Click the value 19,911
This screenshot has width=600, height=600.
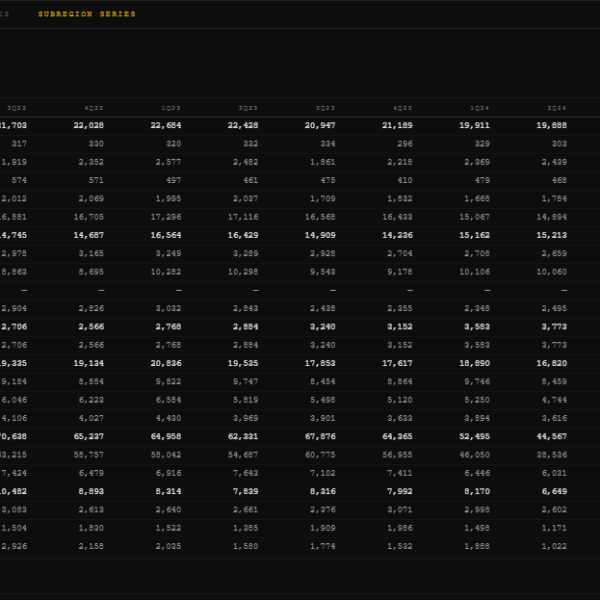pyautogui.click(x=474, y=126)
